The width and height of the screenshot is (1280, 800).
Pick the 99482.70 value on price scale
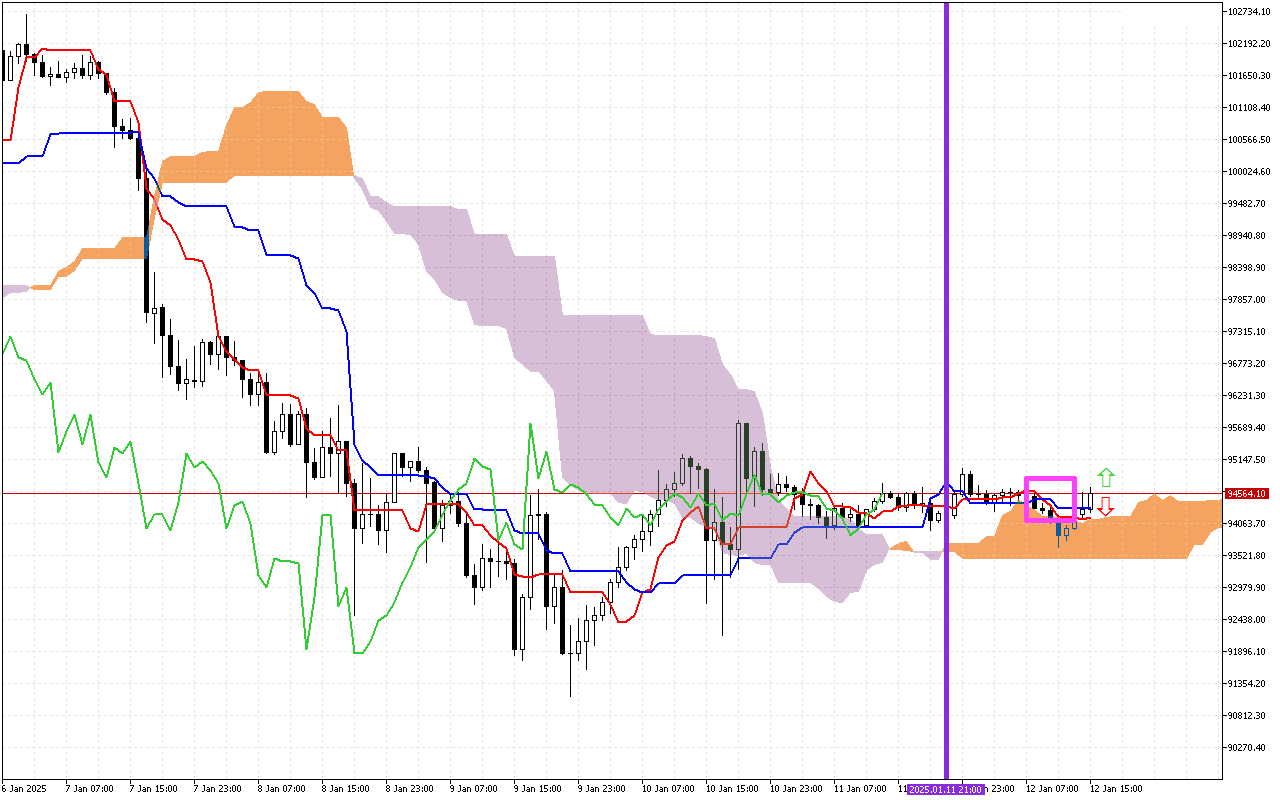(x=1248, y=204)
